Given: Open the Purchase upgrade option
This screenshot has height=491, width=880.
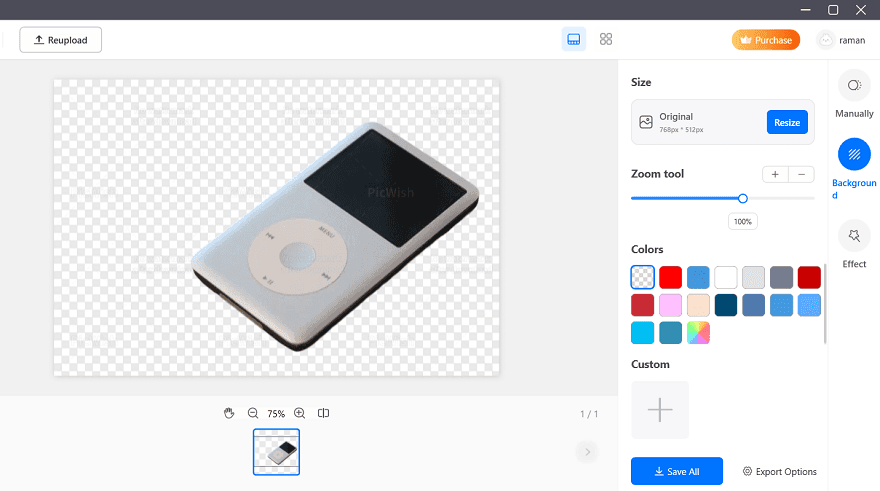Looking at the screenshot, I should (766, 40).
